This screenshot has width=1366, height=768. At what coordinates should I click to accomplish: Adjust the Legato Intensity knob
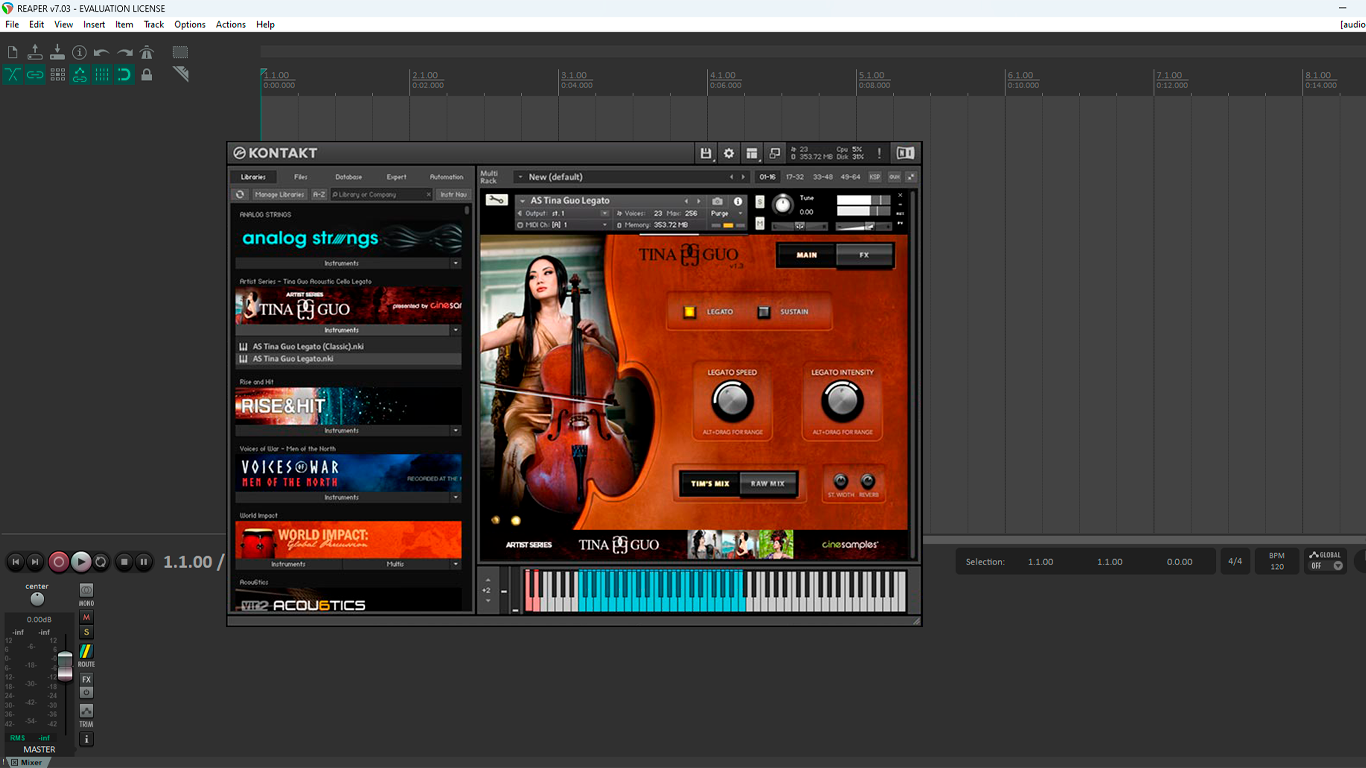(x=842, y=402)
